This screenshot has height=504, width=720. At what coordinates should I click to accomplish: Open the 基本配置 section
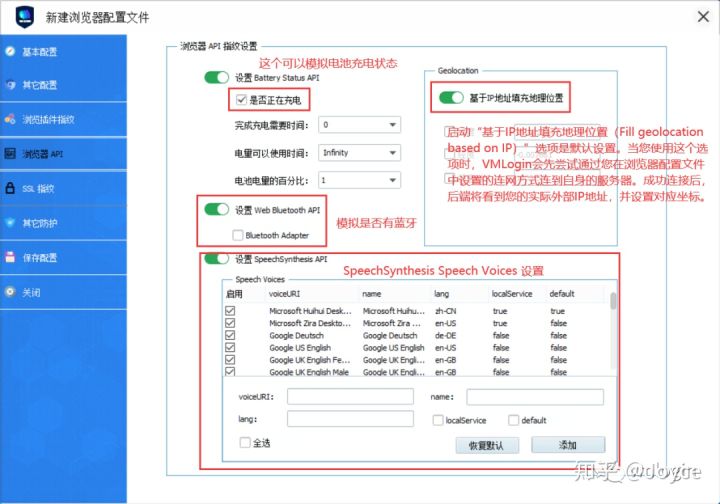coord(63,52)
